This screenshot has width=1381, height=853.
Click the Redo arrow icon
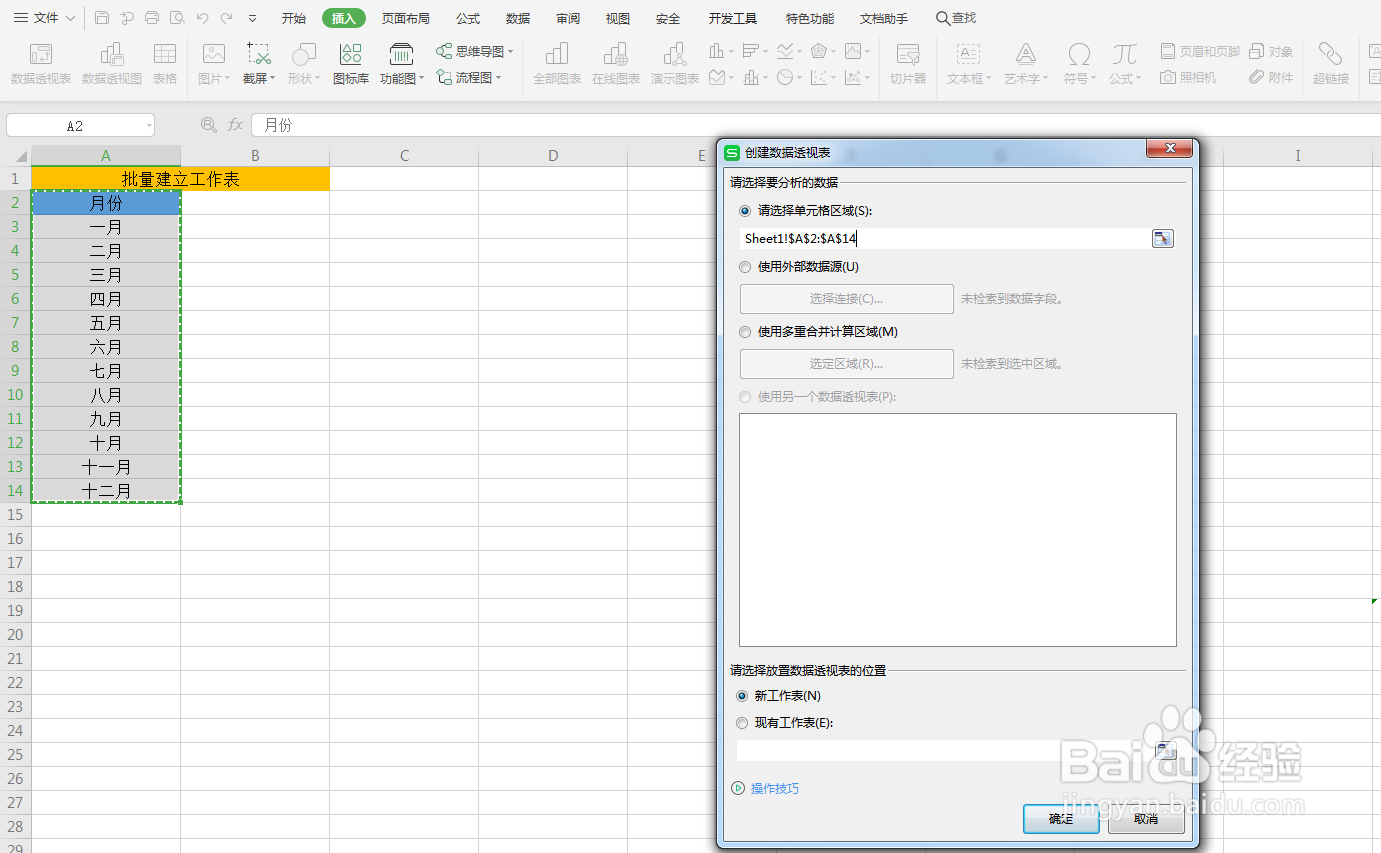[x=227, y=18]
